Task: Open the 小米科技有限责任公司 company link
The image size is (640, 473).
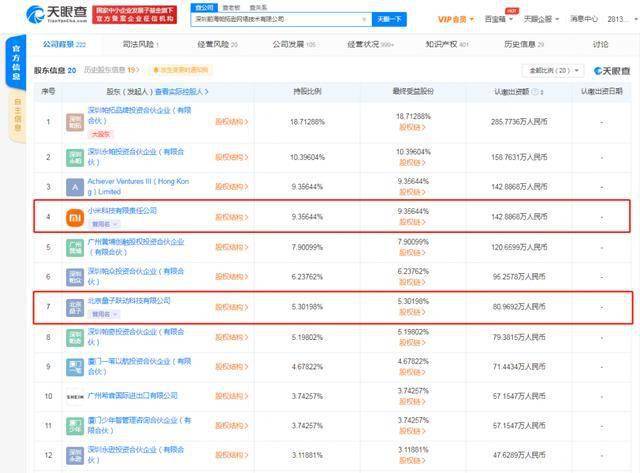Action: pos(122,211)
